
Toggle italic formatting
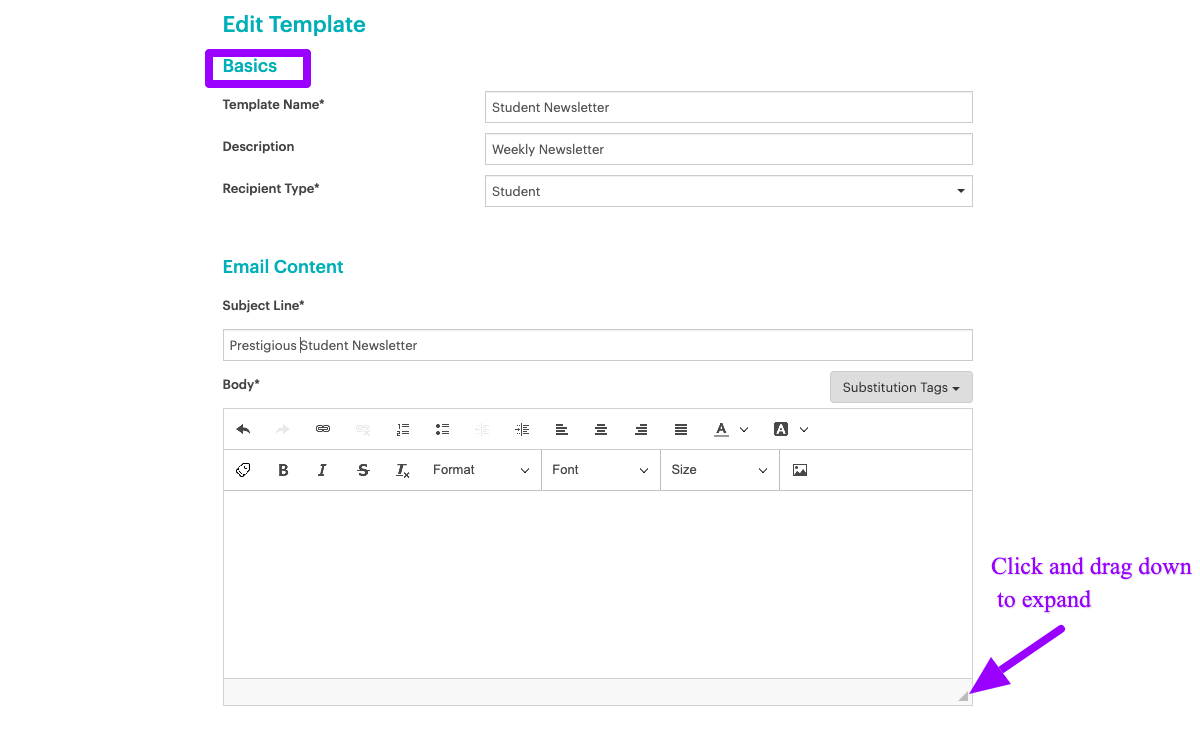click(322, 470)
